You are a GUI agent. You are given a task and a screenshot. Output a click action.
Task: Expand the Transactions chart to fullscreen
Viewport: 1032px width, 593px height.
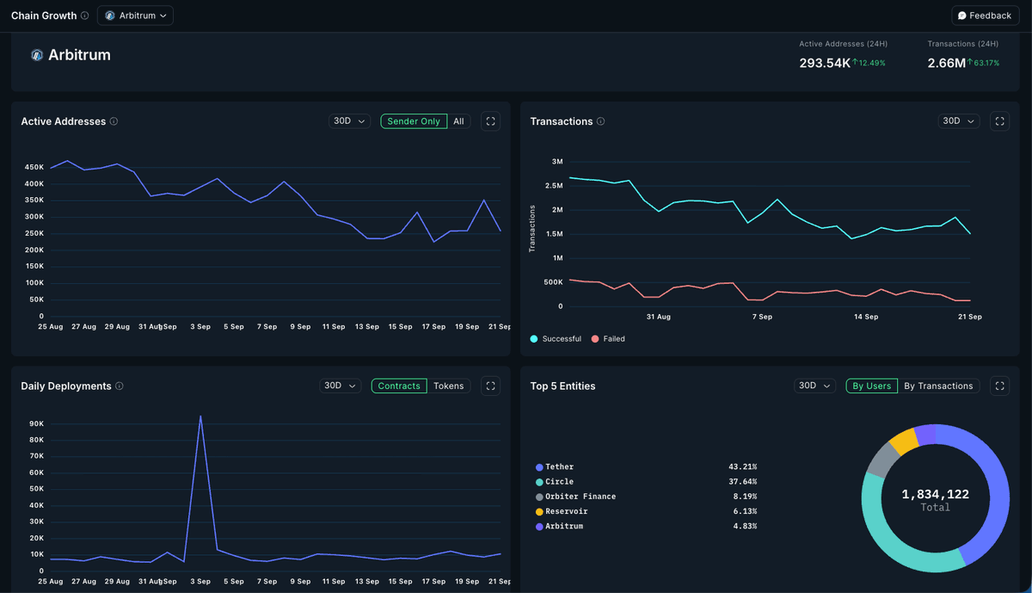tap(1000, 121)
